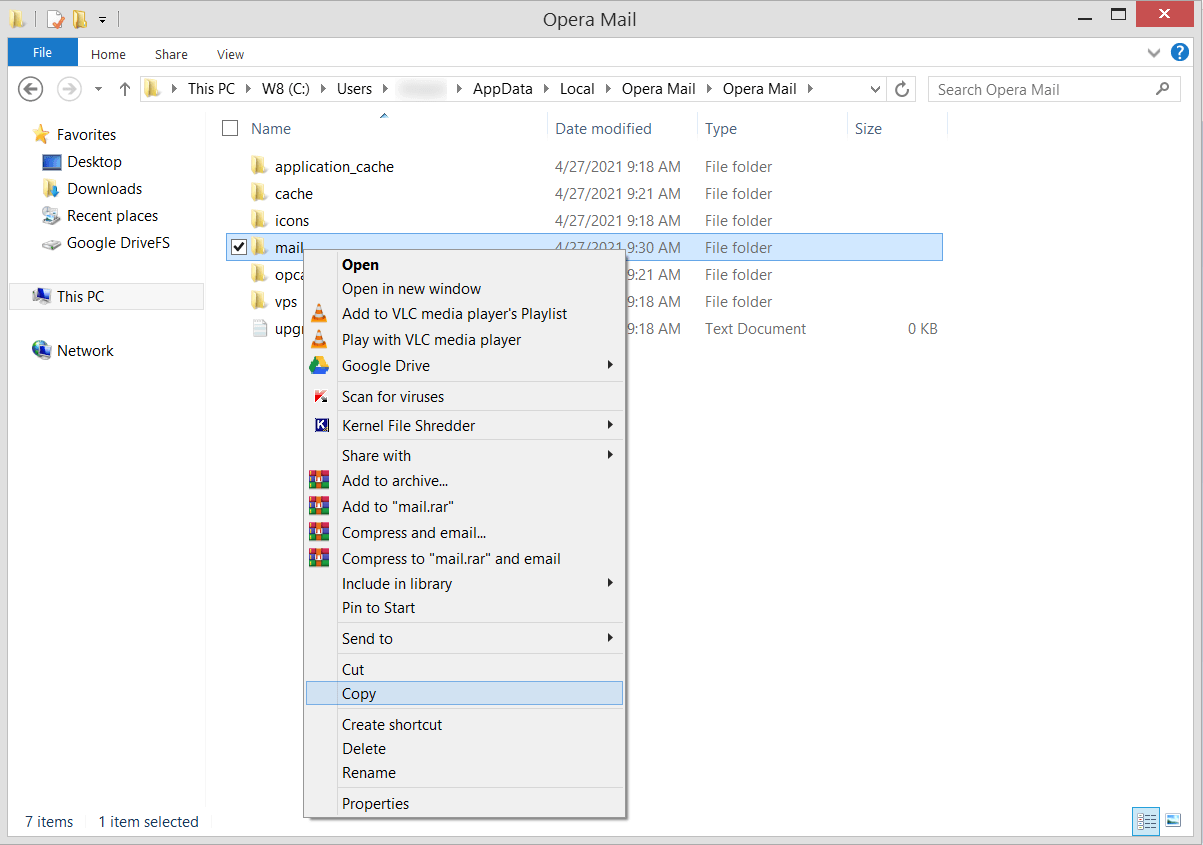
Task: Switch to Large icons view in status bar
Action: (1172, 821)
